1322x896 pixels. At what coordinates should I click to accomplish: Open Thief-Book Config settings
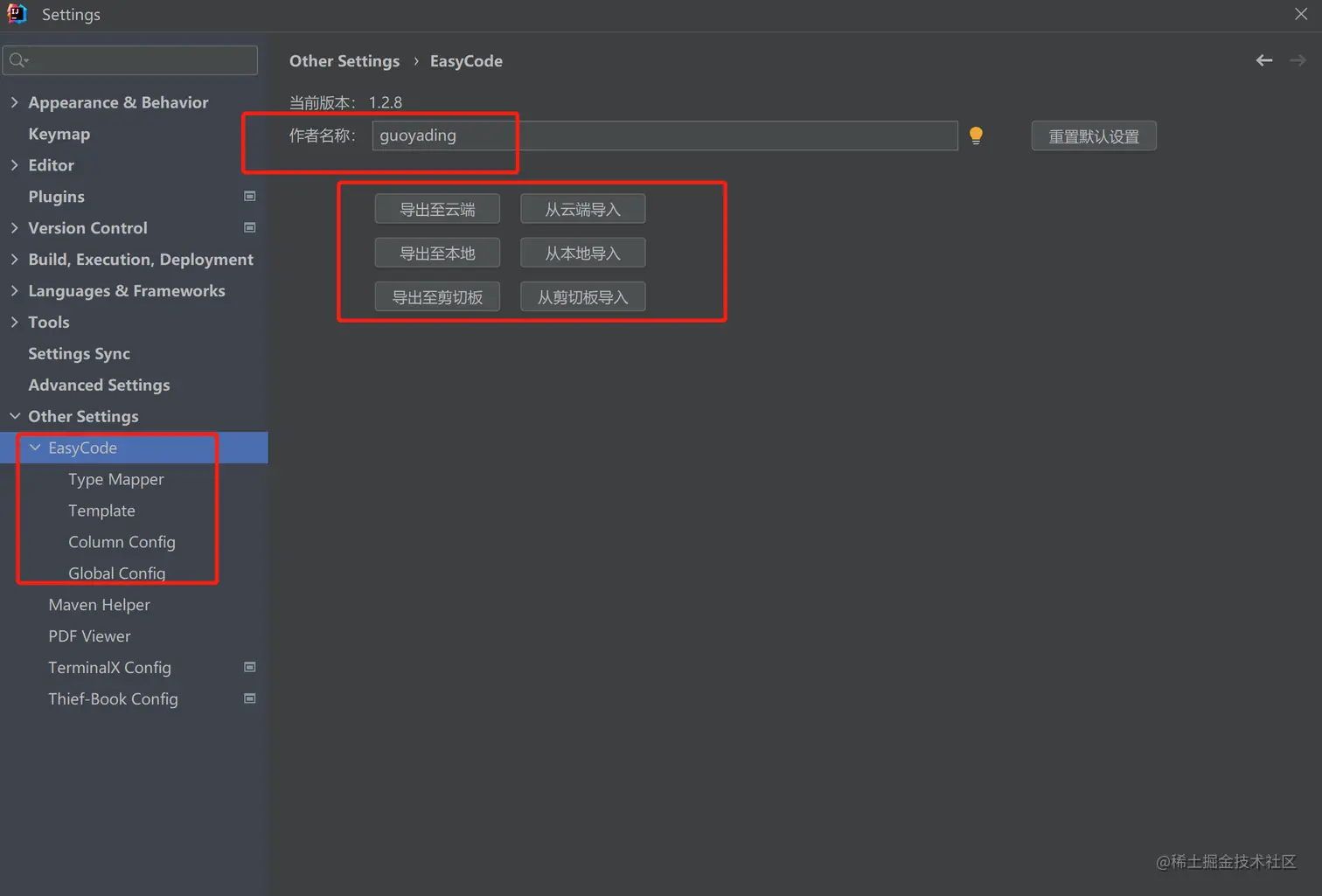(113, 699)
